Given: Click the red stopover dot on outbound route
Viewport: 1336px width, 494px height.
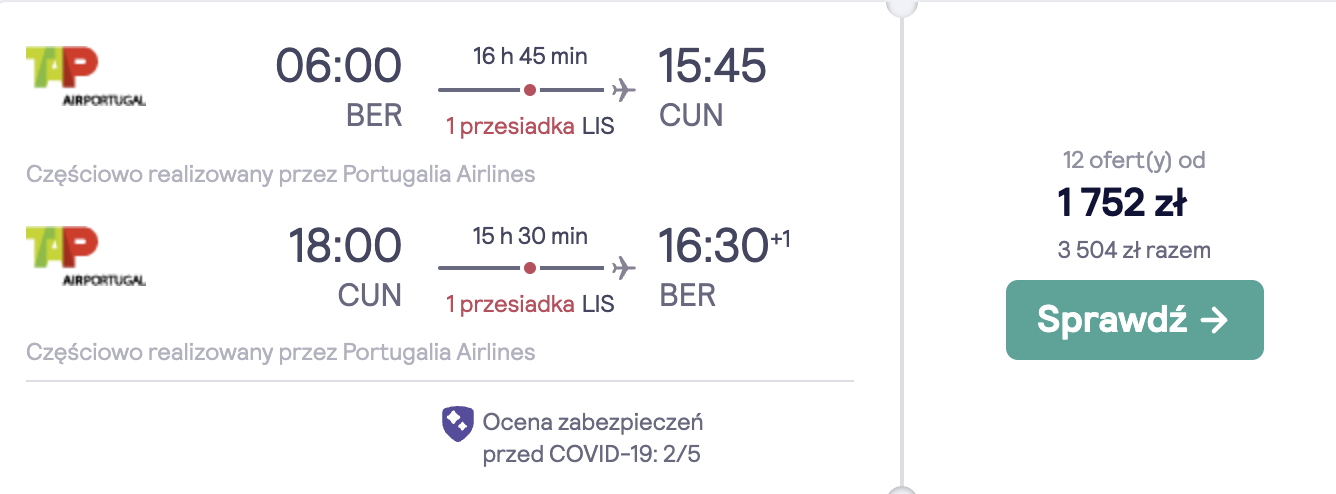Looking at the screenshot, I should (530, 90).
